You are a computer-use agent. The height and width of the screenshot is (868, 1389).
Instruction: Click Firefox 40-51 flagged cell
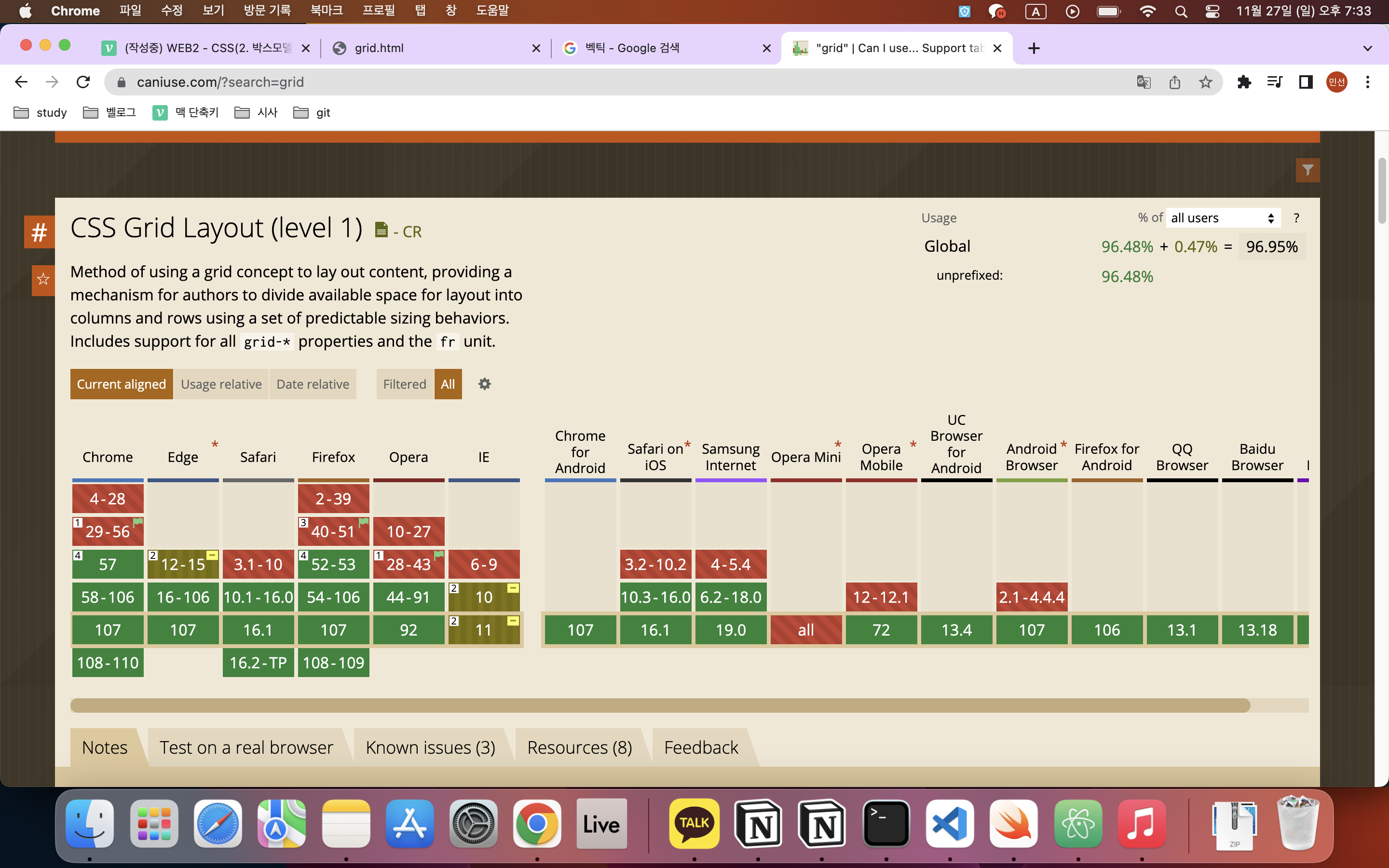coord(333,531)
